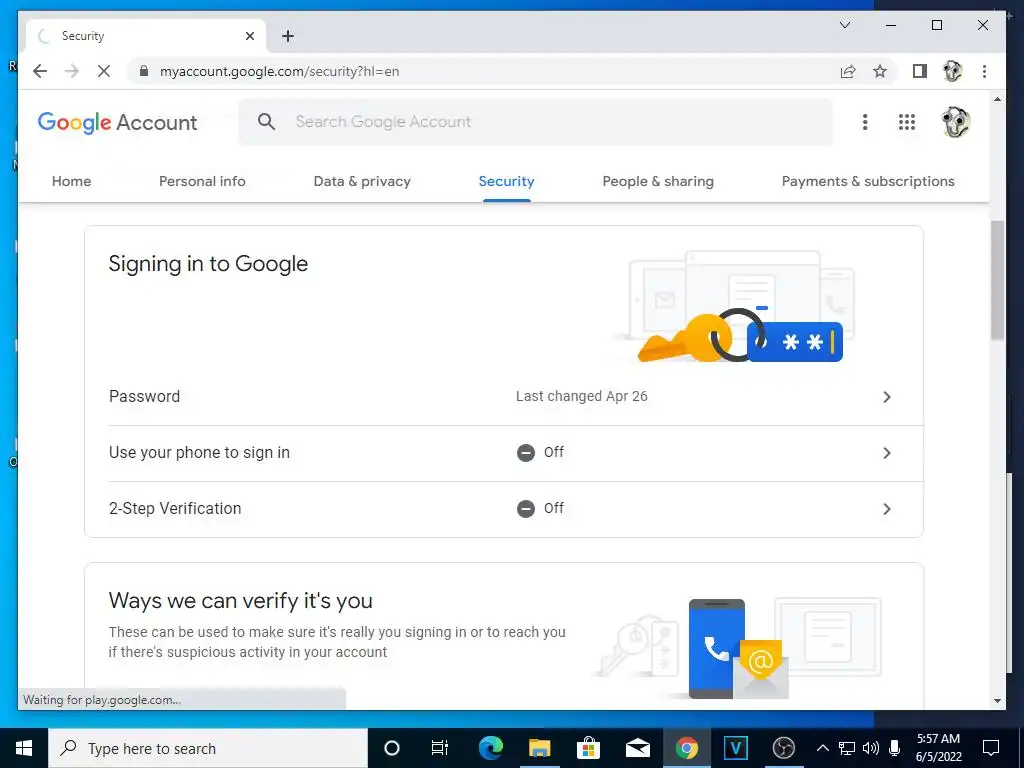The image size is (1024, 768).
Task: Open Chrome three-dot menu
Action: pyautogui.click(x=984, y=71)
